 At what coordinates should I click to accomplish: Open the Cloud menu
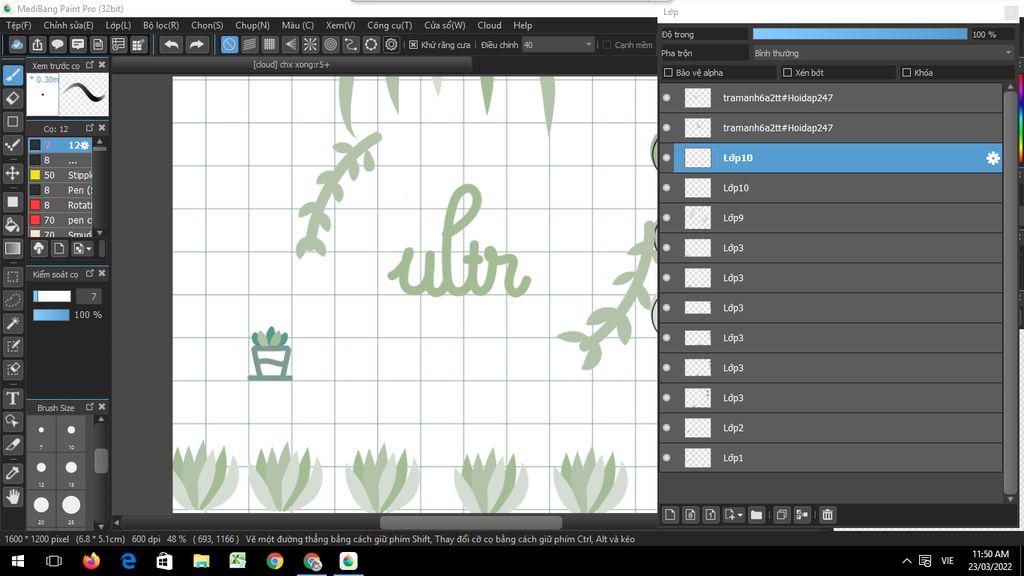[x=489, y=25]
